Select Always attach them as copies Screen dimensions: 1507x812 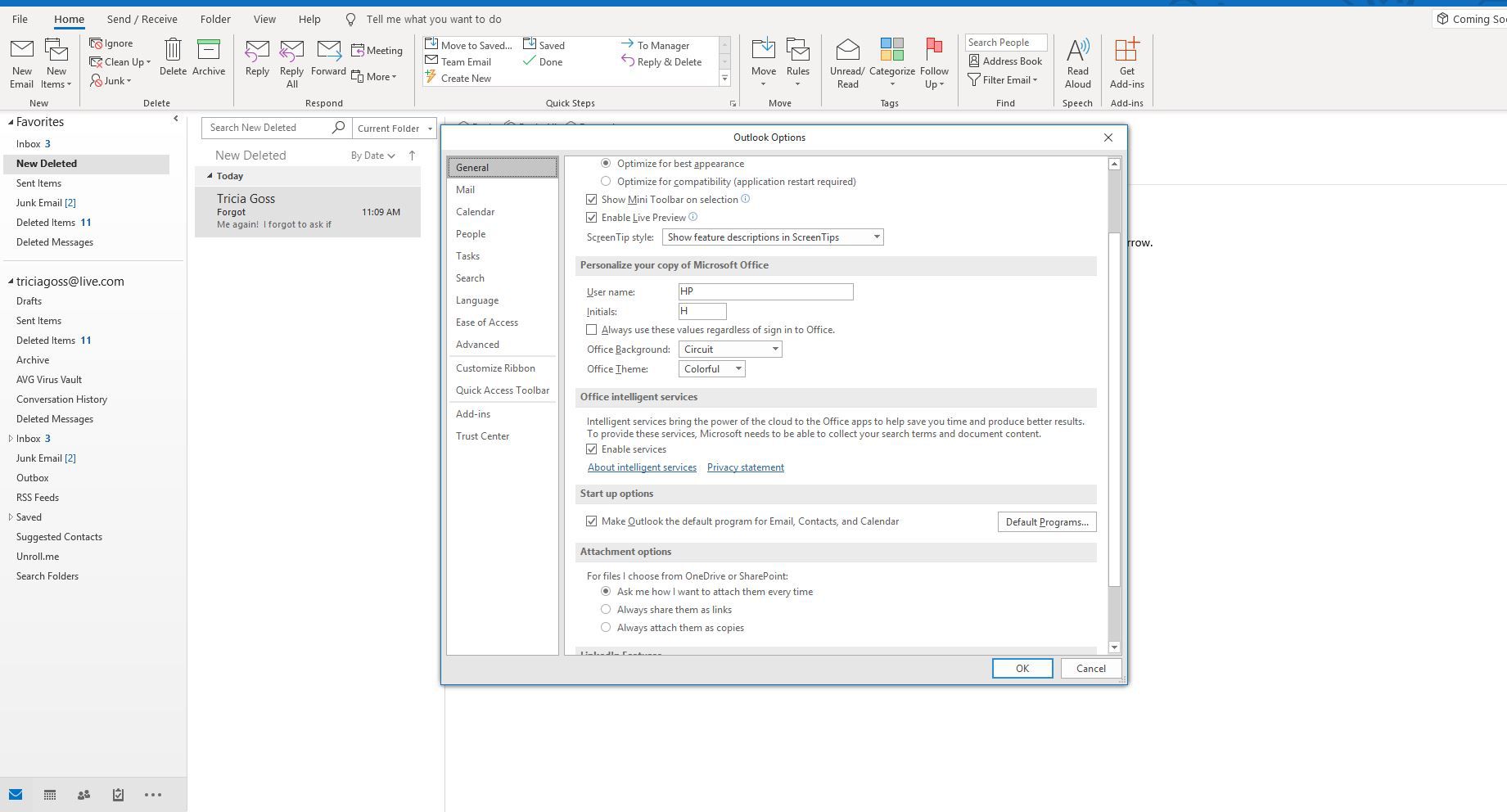[606, 628]
